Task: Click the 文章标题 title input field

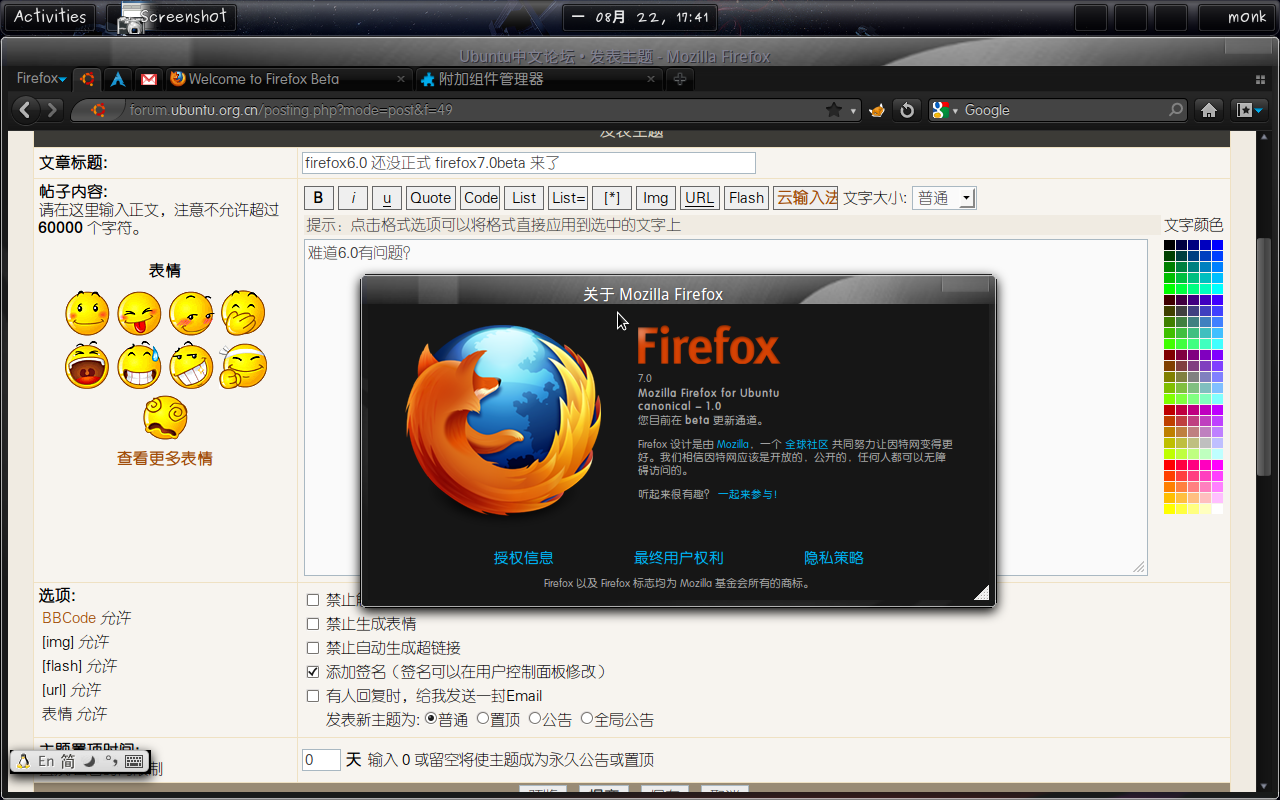Action: pos(529,163)
